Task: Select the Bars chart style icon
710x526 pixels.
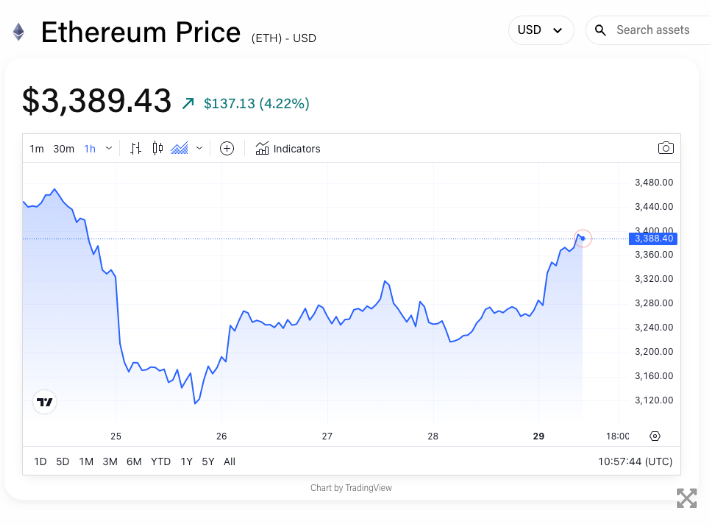Action: click(x=136, y=148)
